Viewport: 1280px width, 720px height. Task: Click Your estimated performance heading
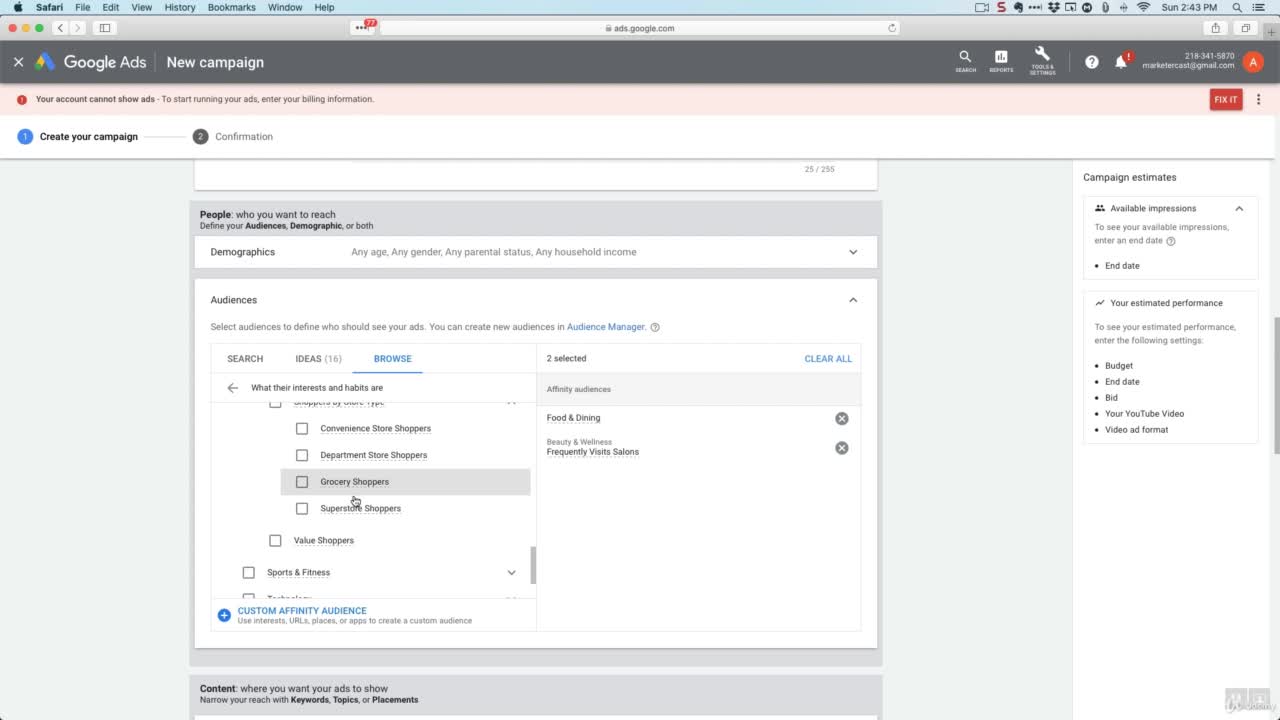click(x=1166, y=303)
